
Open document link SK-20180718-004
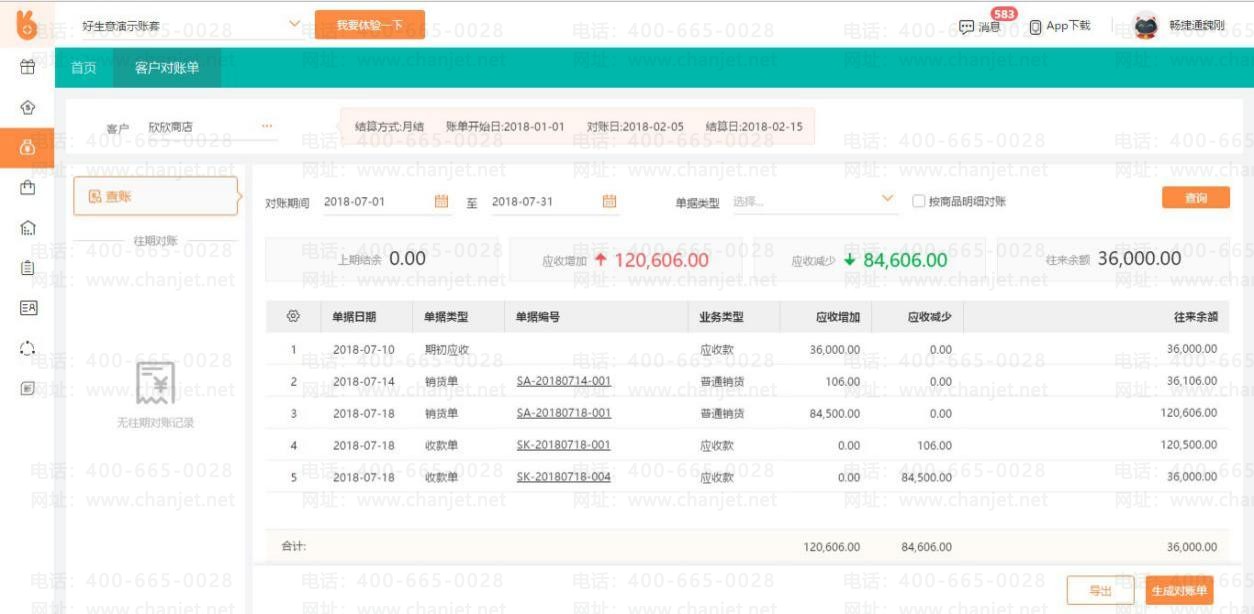tap(563, 477)
